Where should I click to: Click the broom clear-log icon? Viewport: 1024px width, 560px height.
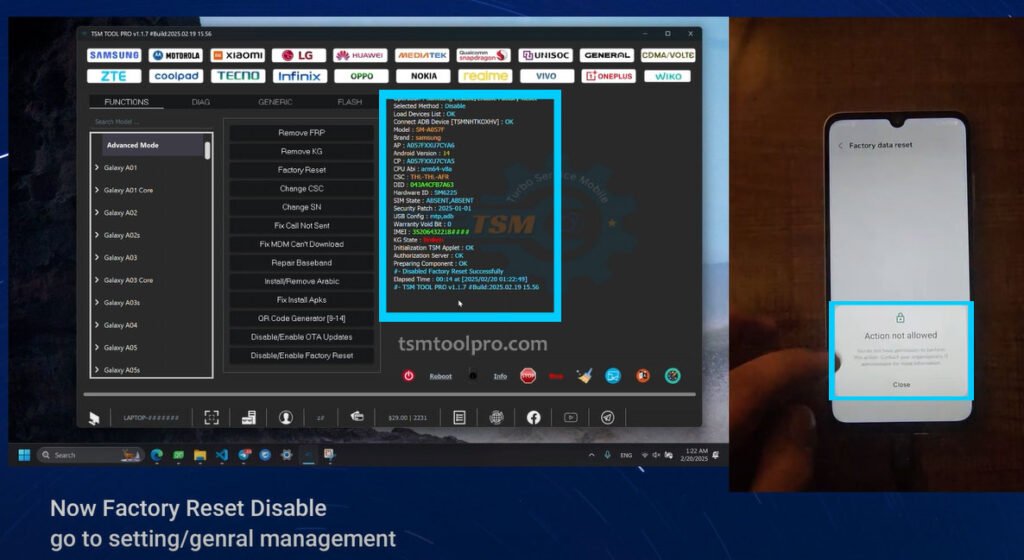point(584,376)
